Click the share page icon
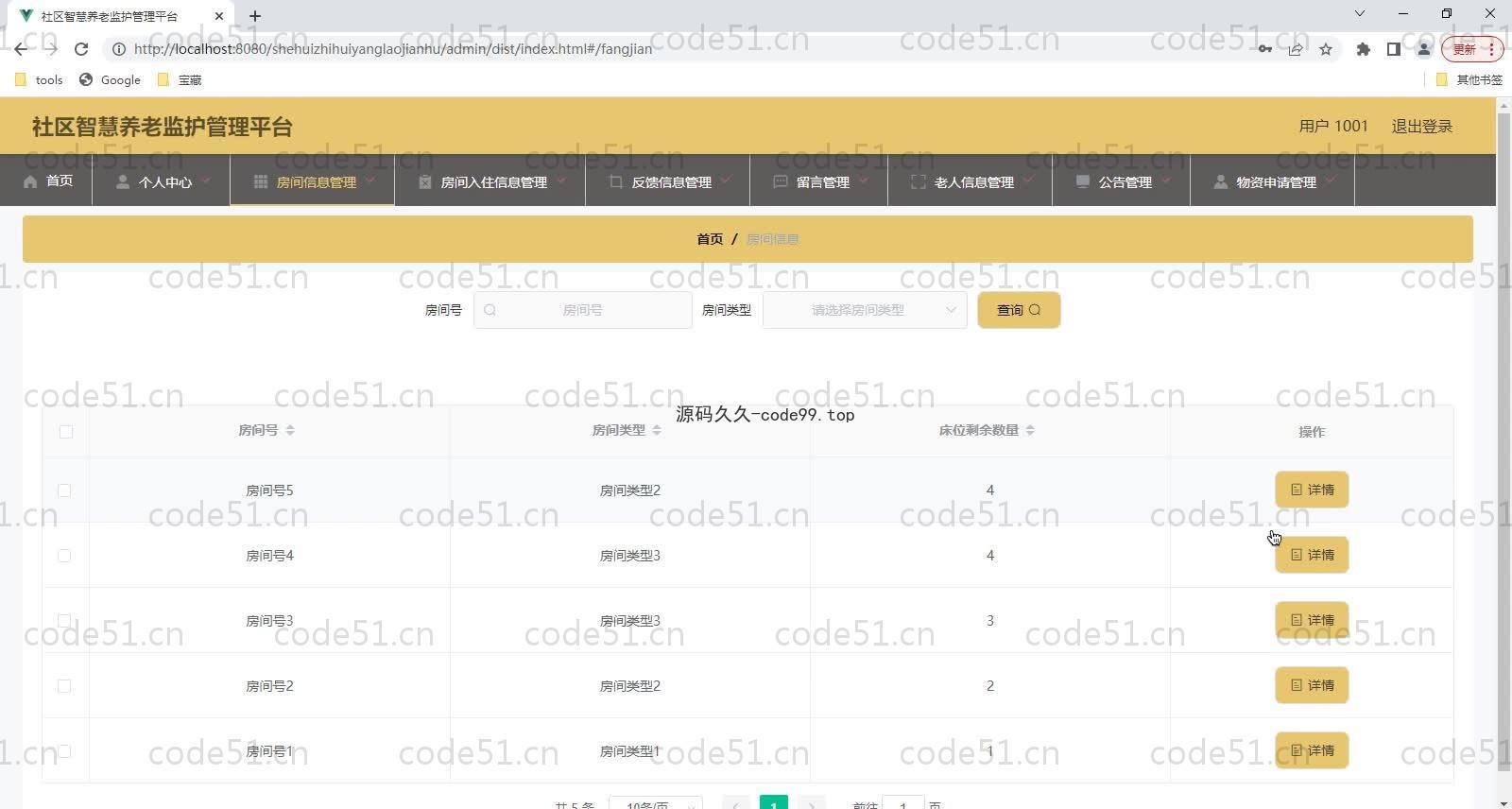Screen dimensions: 1512x809 1296,49
